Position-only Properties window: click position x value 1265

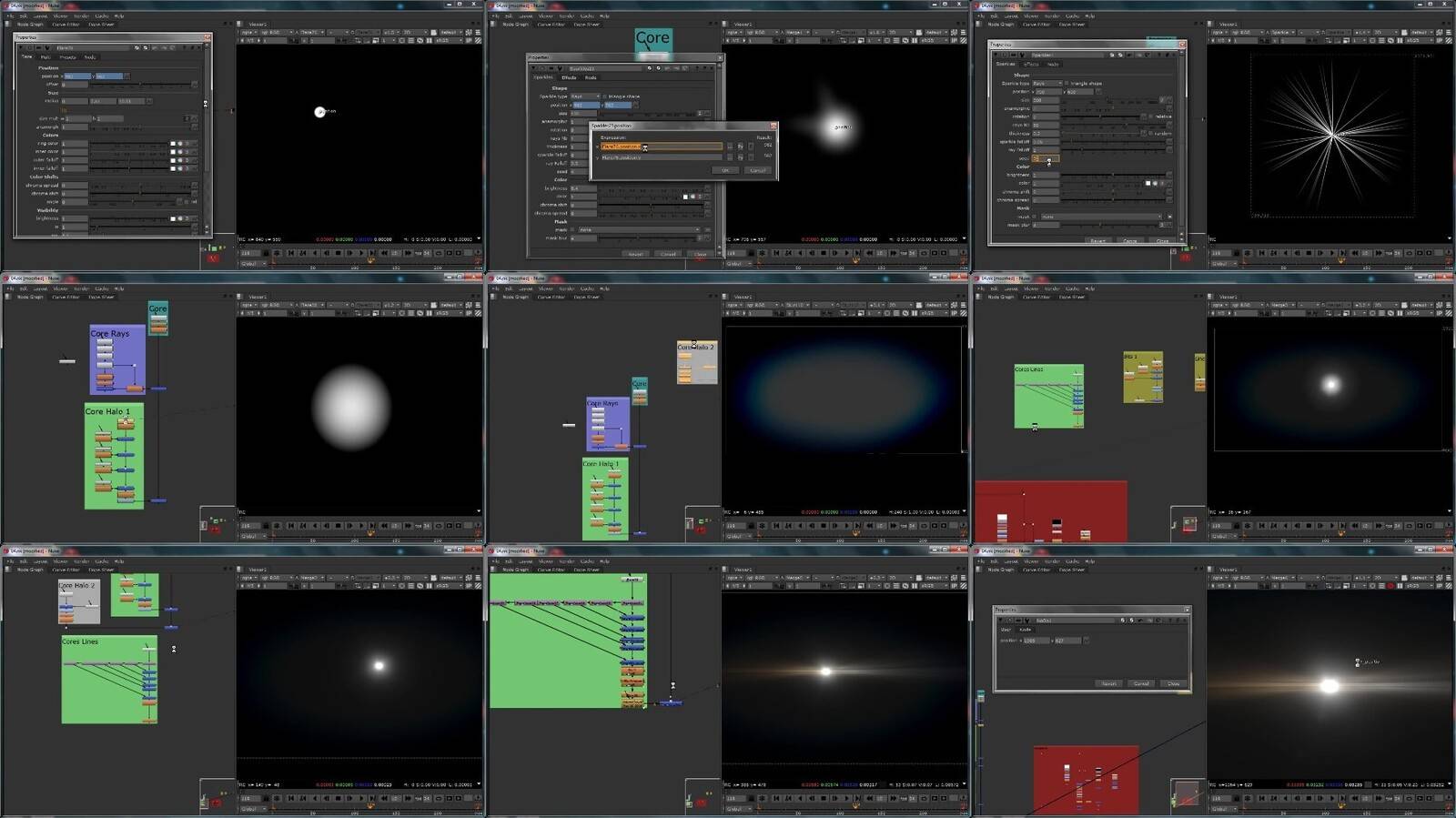point(1036,641)
